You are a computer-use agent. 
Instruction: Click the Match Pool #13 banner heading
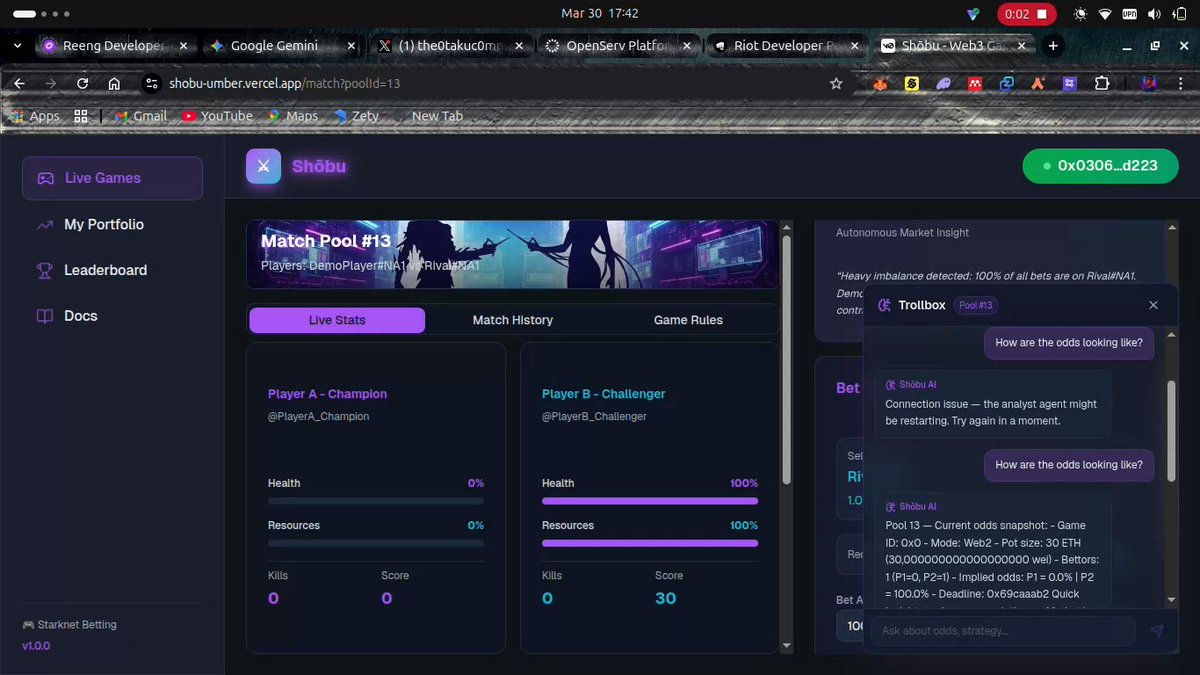tap(326, 241)
